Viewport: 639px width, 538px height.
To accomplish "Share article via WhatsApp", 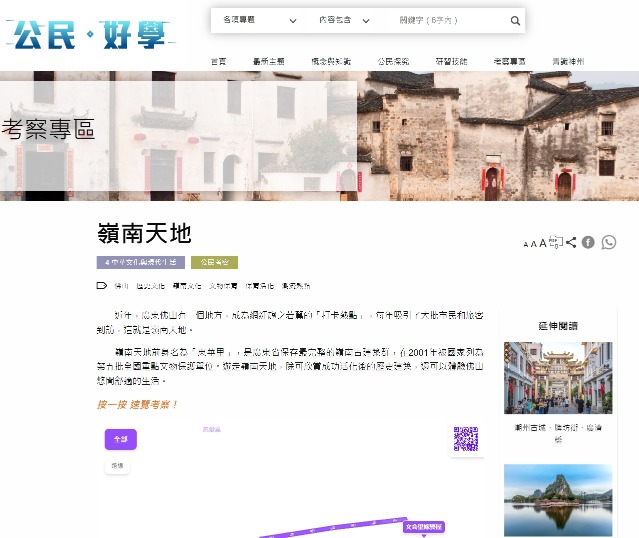I will [609, 242].
